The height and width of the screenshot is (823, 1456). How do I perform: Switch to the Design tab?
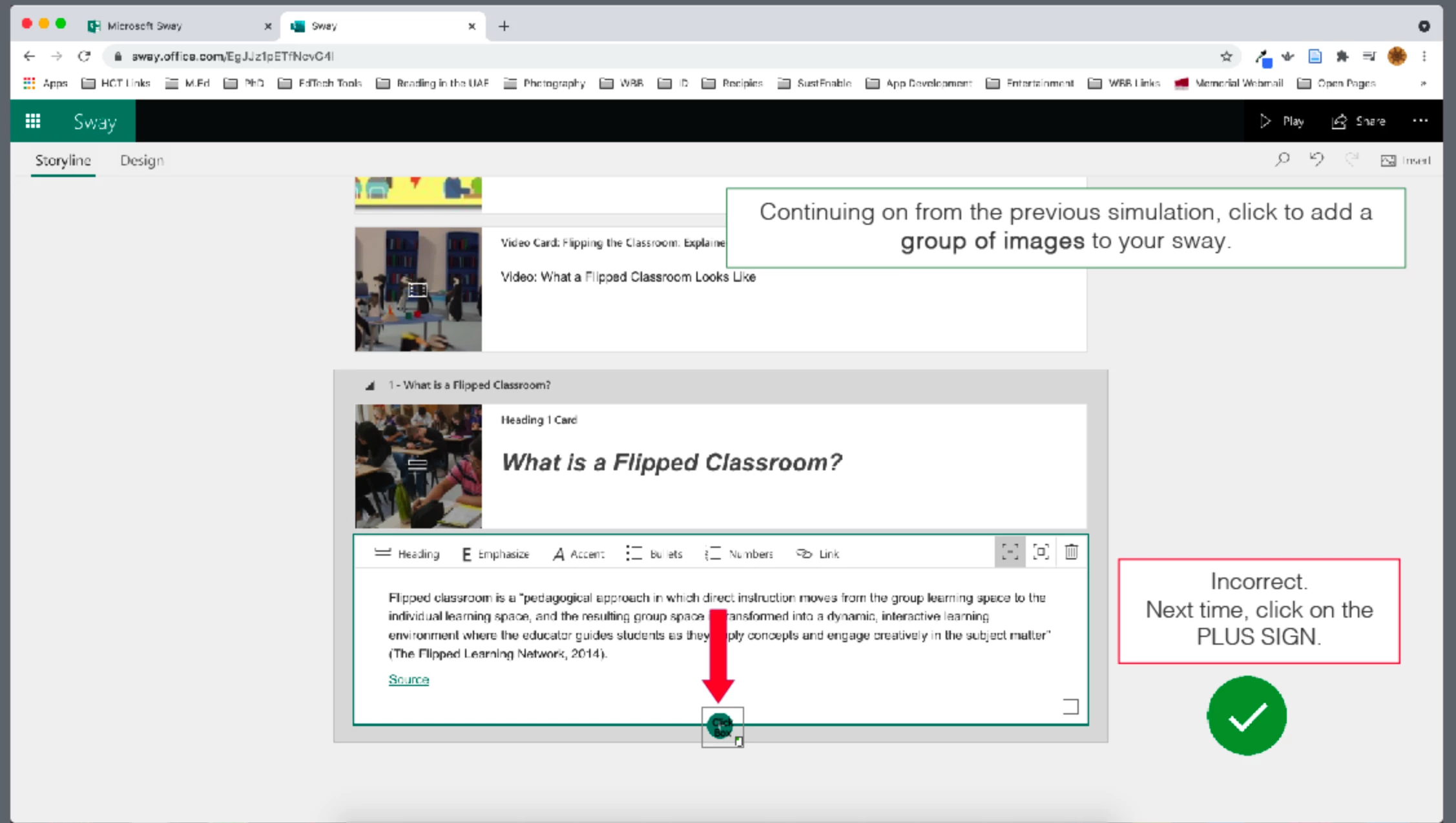[x=141, y=160]
